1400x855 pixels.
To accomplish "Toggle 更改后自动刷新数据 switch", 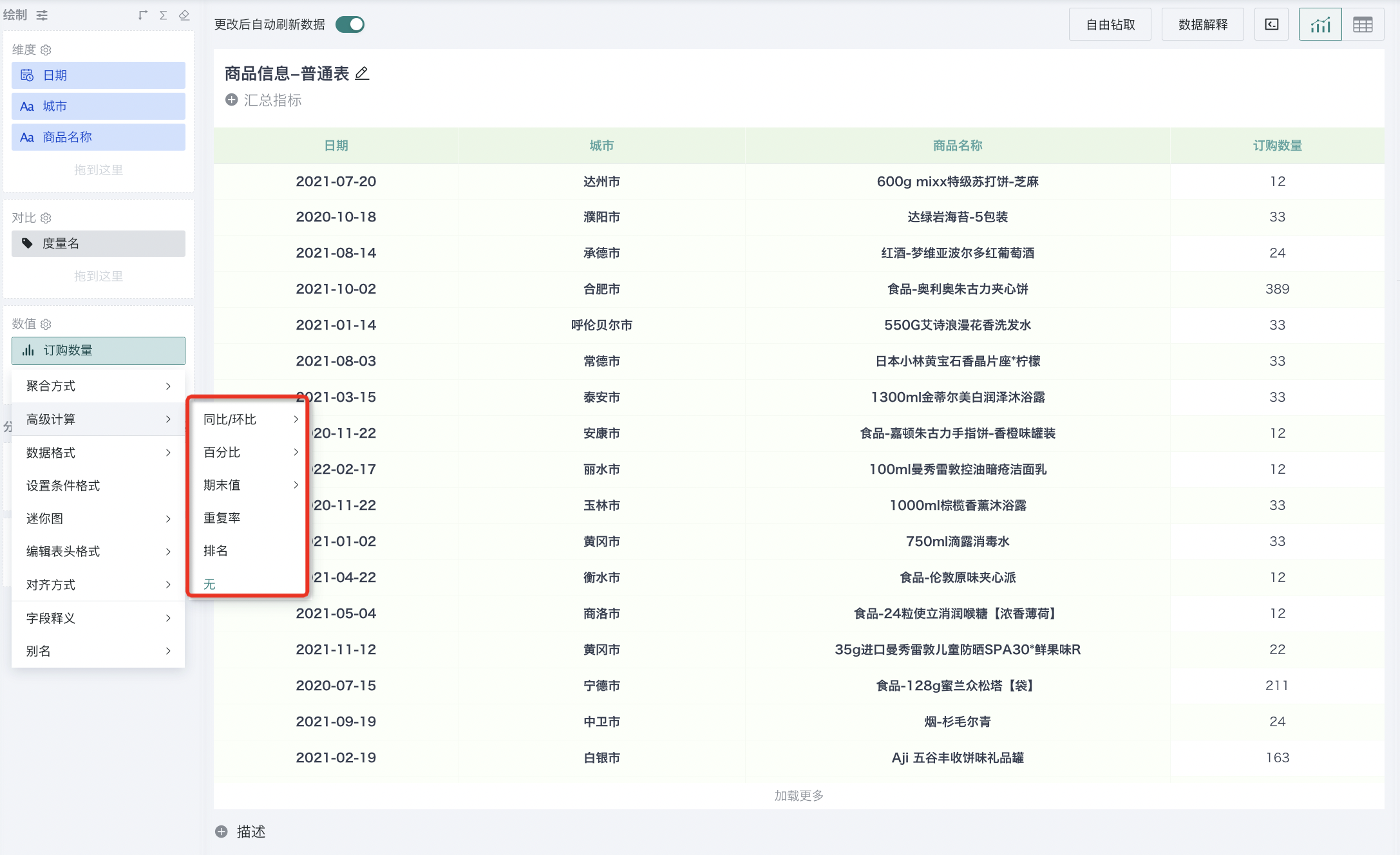I will point(350,24).
